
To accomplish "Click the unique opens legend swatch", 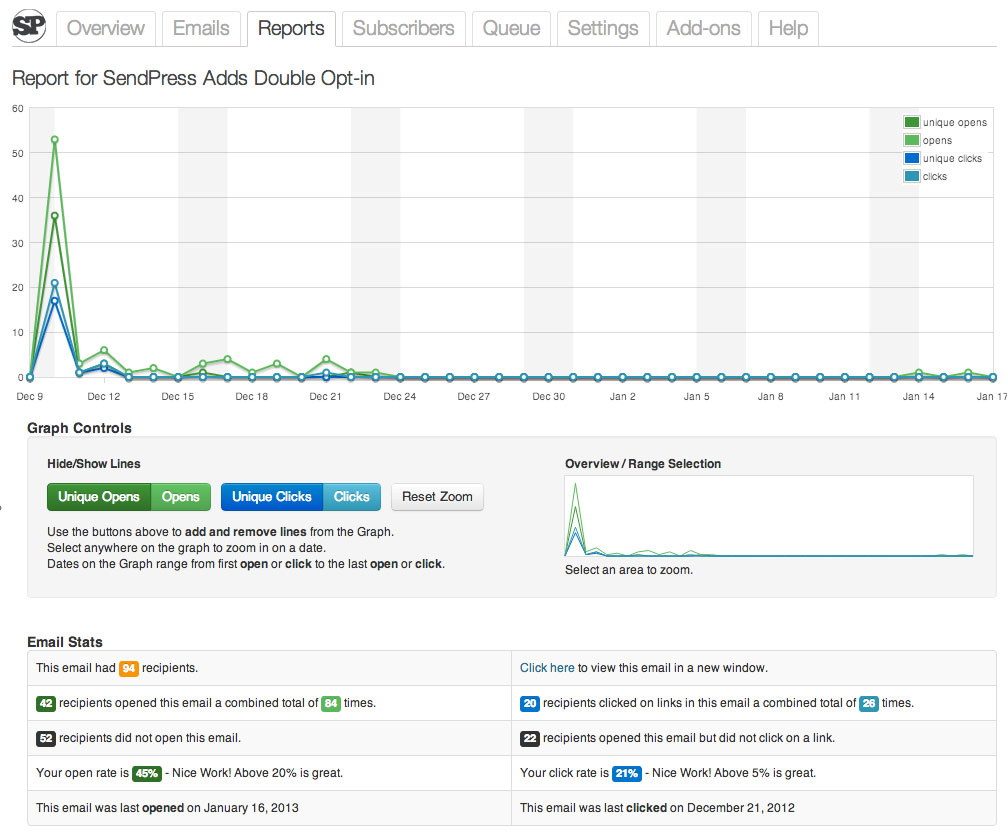I will (x=911, y=122).
